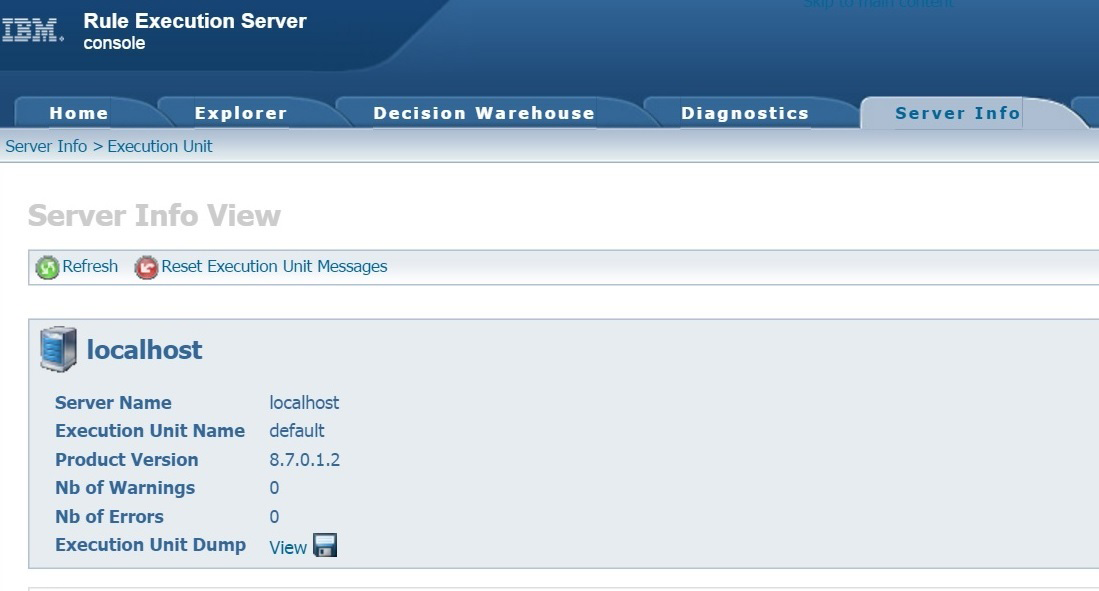Click the Skip to main content link

(878, 3)
